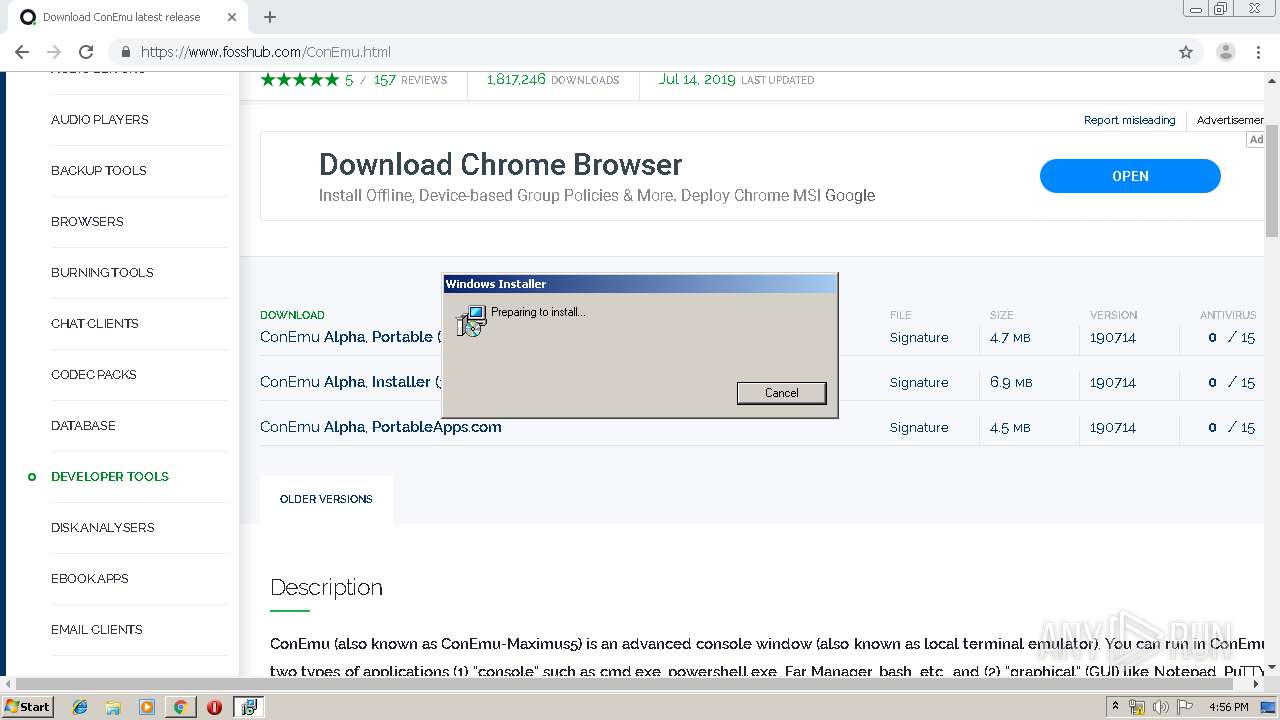Click the browser forward arrow
The image size is (1280, 720).
54,52
